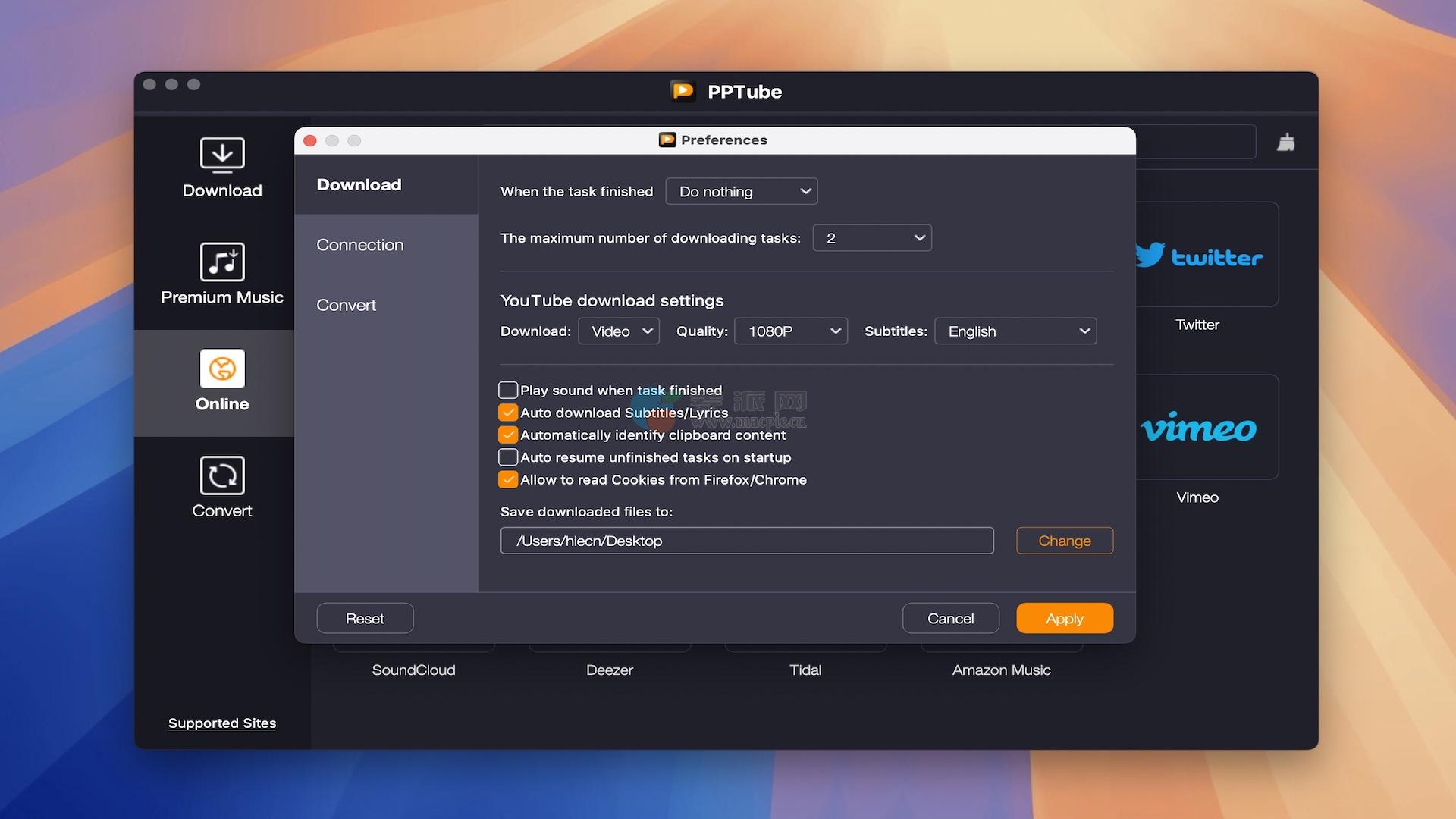Click the Reset button
Image resolution: width=1456 pixels, height=819 pixels.
tap(365, 618)
